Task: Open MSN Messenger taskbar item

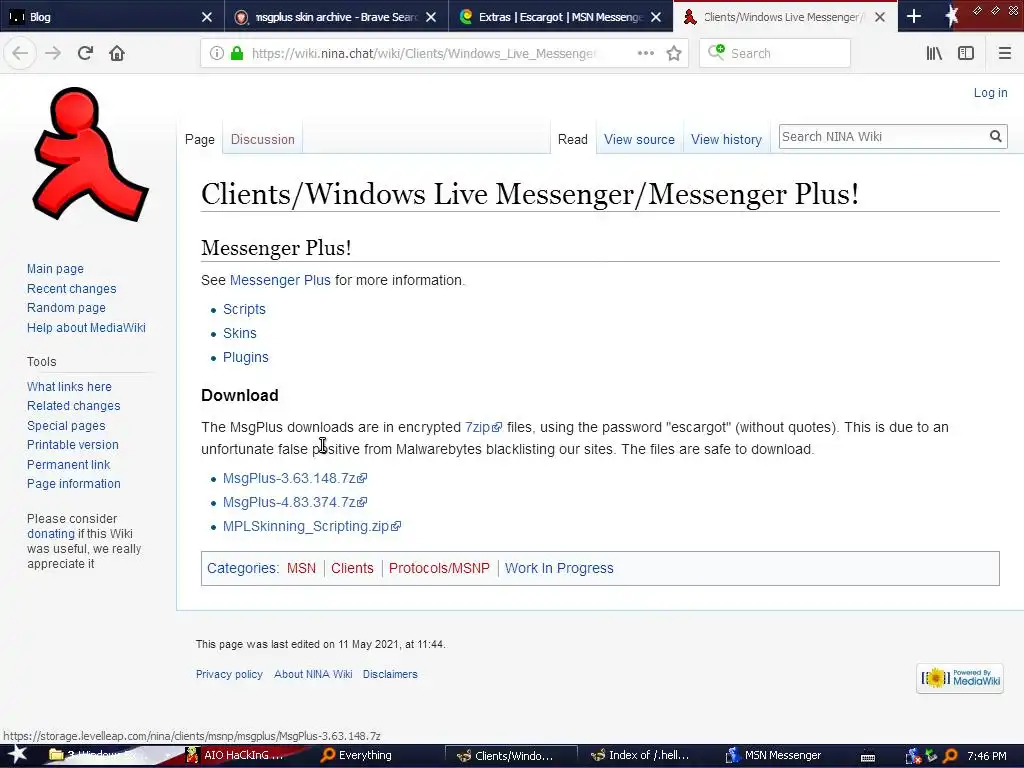Action: coord(773,755)
